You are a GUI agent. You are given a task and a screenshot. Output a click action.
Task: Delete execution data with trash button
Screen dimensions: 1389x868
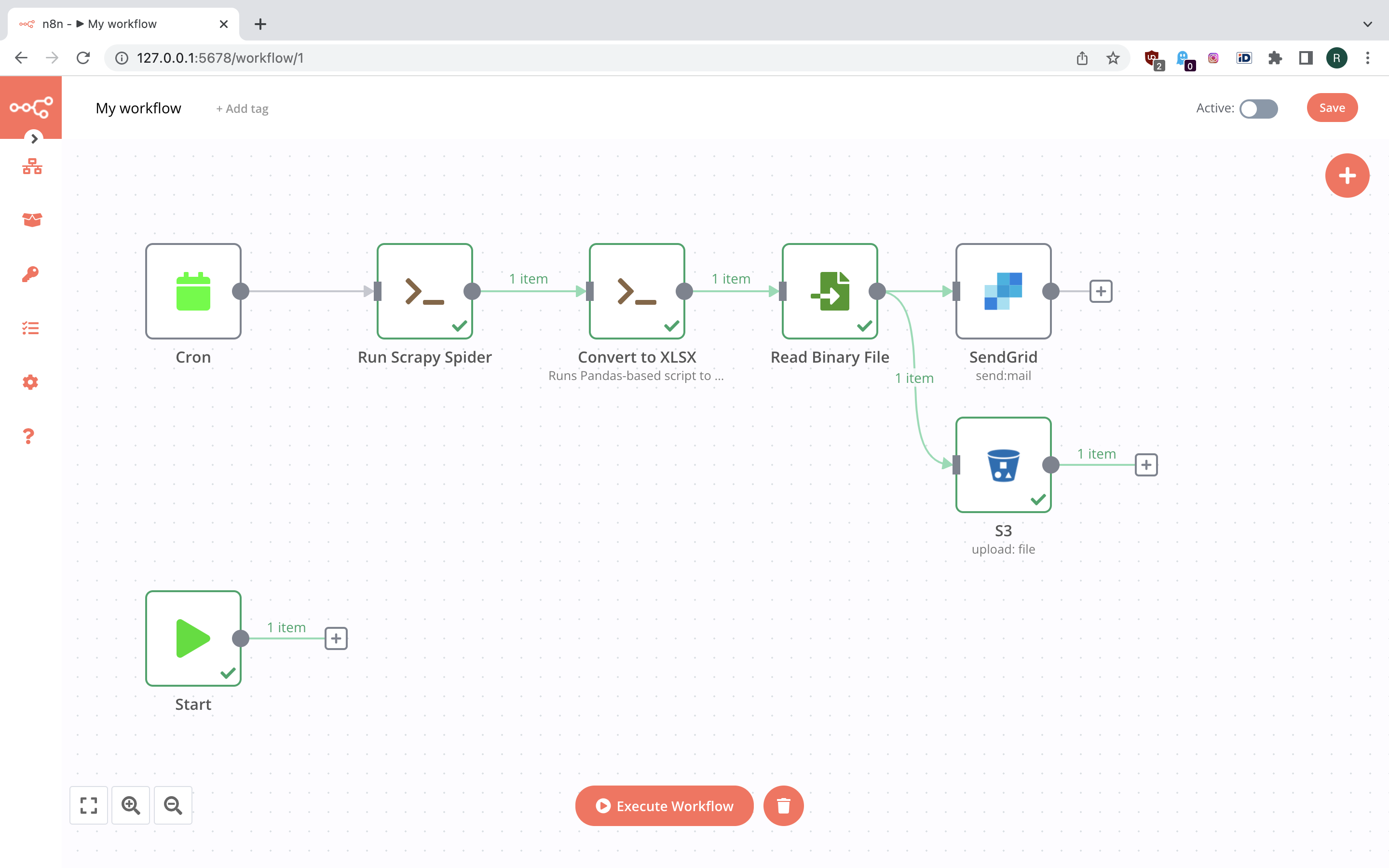[x=783, y=806]
